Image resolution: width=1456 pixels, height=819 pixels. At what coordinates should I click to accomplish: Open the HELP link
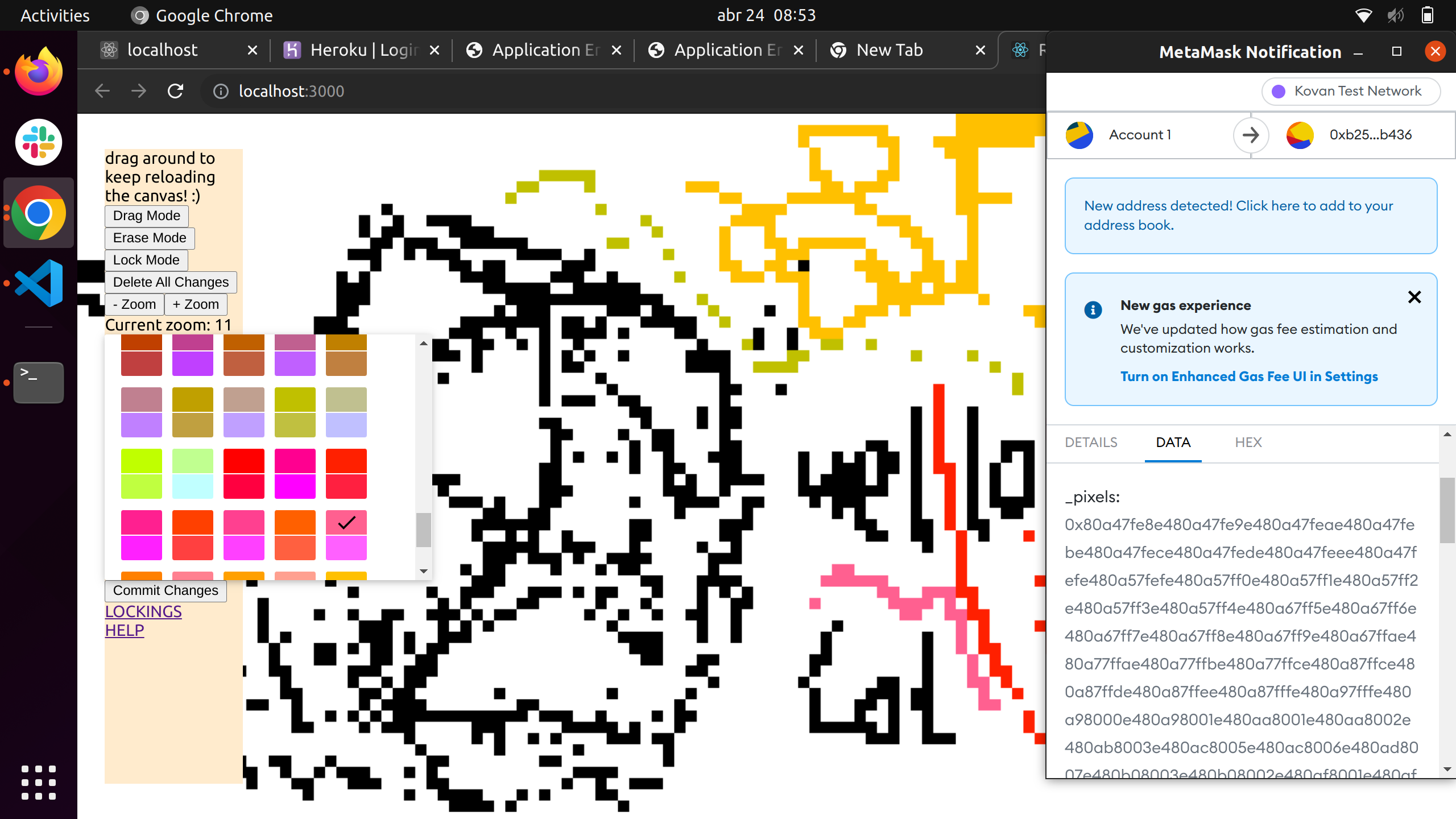click(125, 630)
